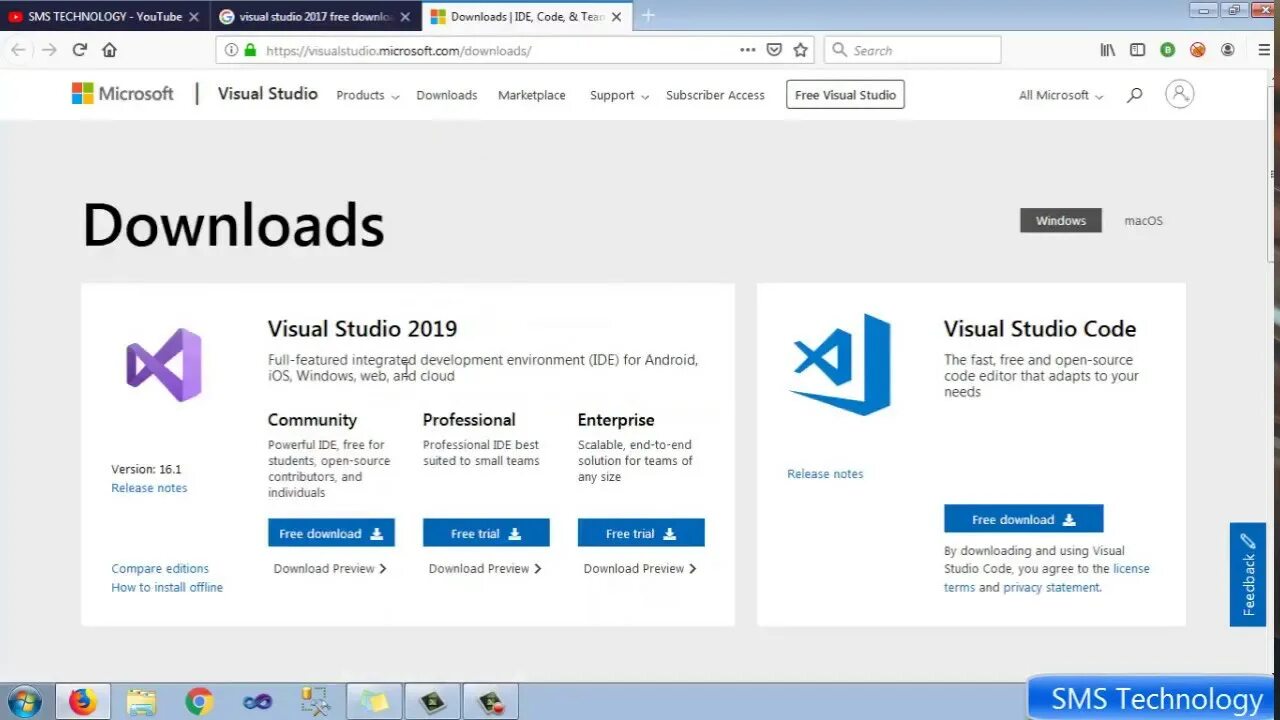Viewport: 1280px width, 720px height.
Task: Open the Compare editions link
Action: tap(160, 568)
